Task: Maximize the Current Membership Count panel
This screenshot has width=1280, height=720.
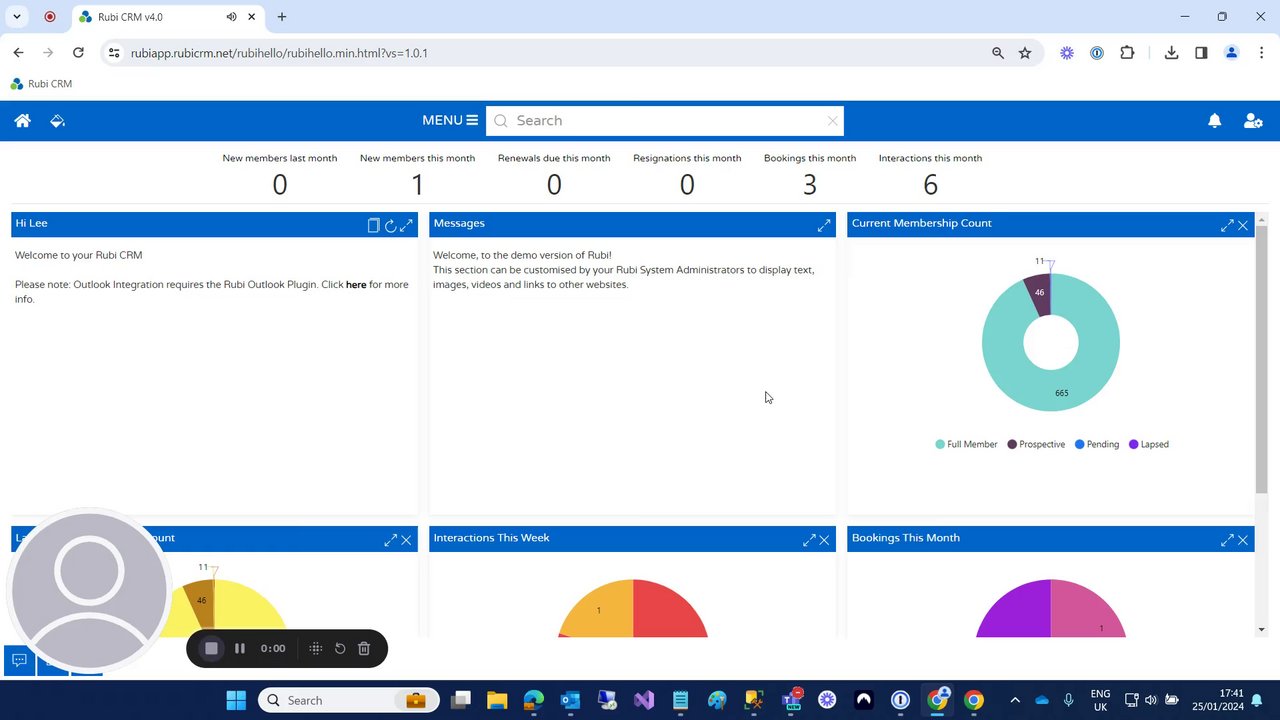Action: pyautogui.click(x=1227, y=226)
